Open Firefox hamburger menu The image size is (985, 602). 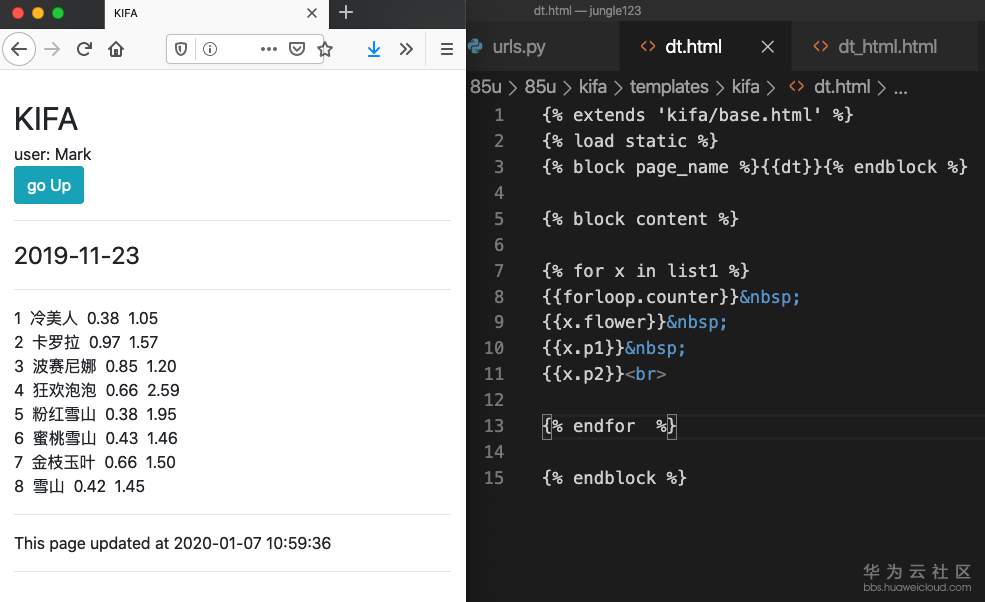(x=447, y=49)
